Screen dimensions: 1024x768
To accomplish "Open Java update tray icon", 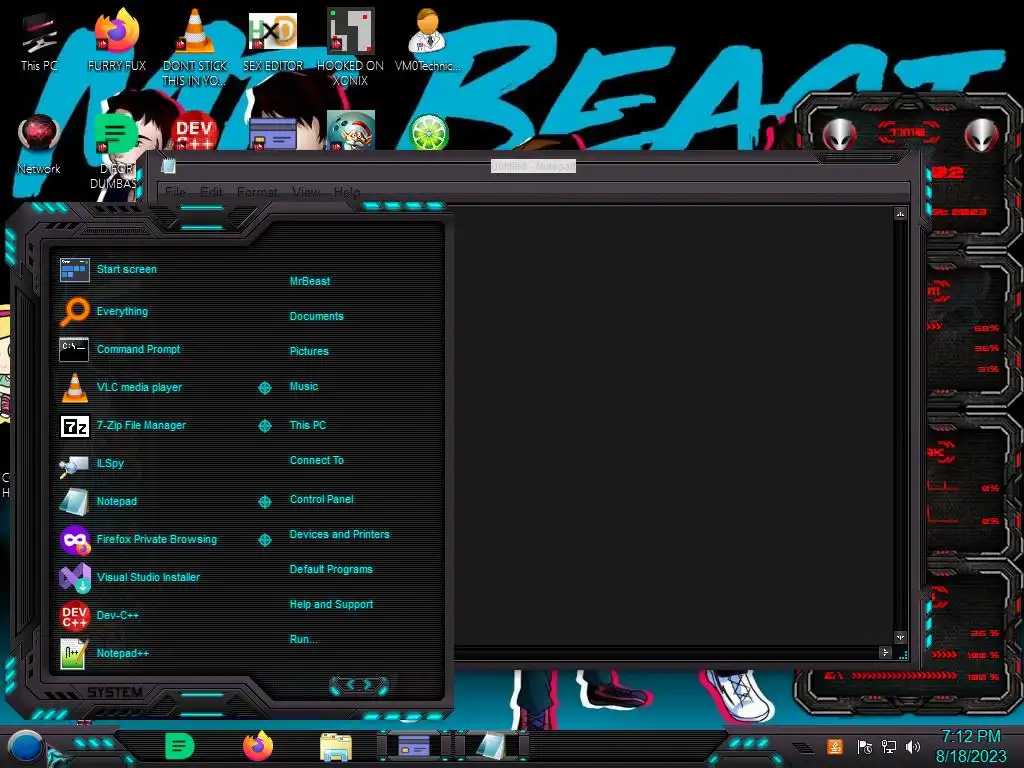I will [834, 746].
